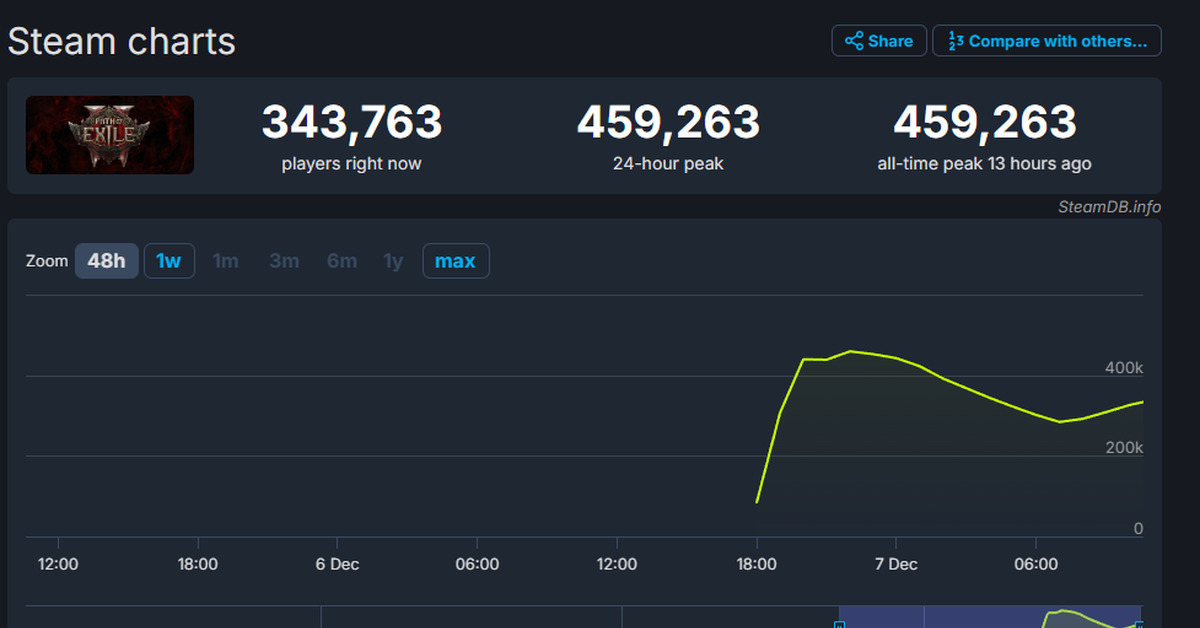
Task: Click the Zoom label
Action: pyautogui.click(x=46, y=261)
